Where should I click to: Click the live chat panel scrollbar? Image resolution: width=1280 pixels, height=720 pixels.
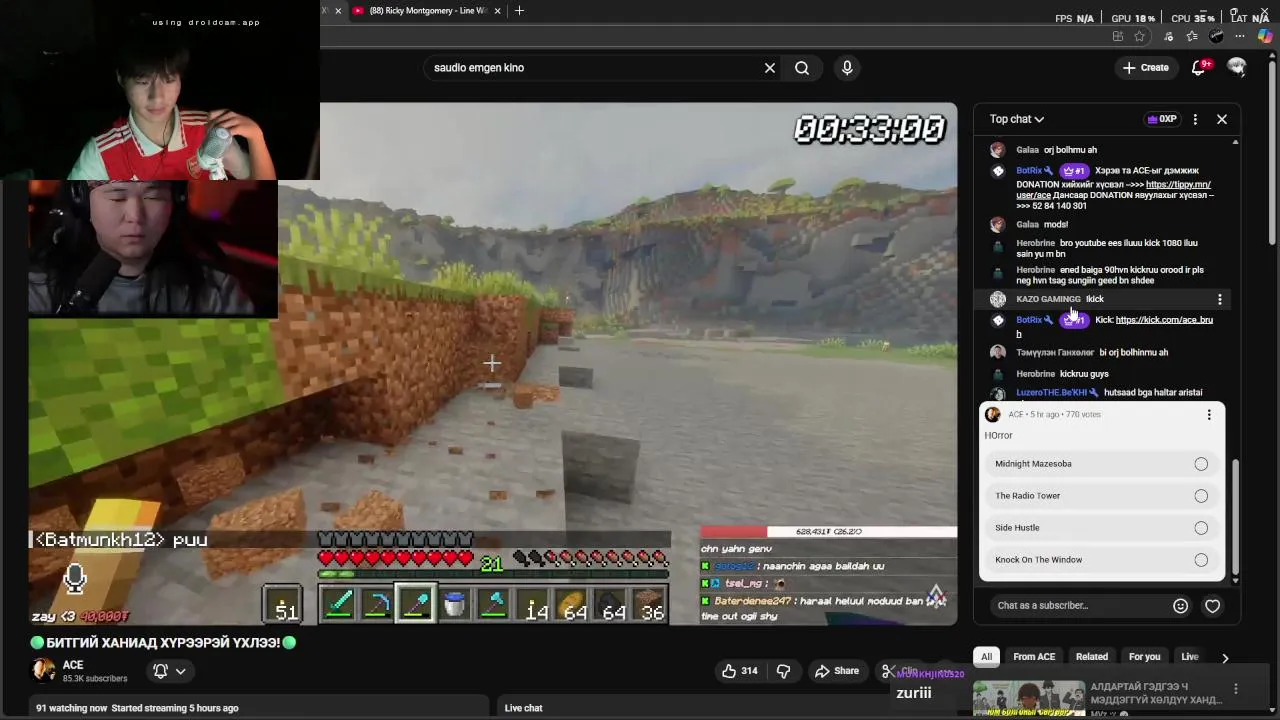click(1236, 515)
